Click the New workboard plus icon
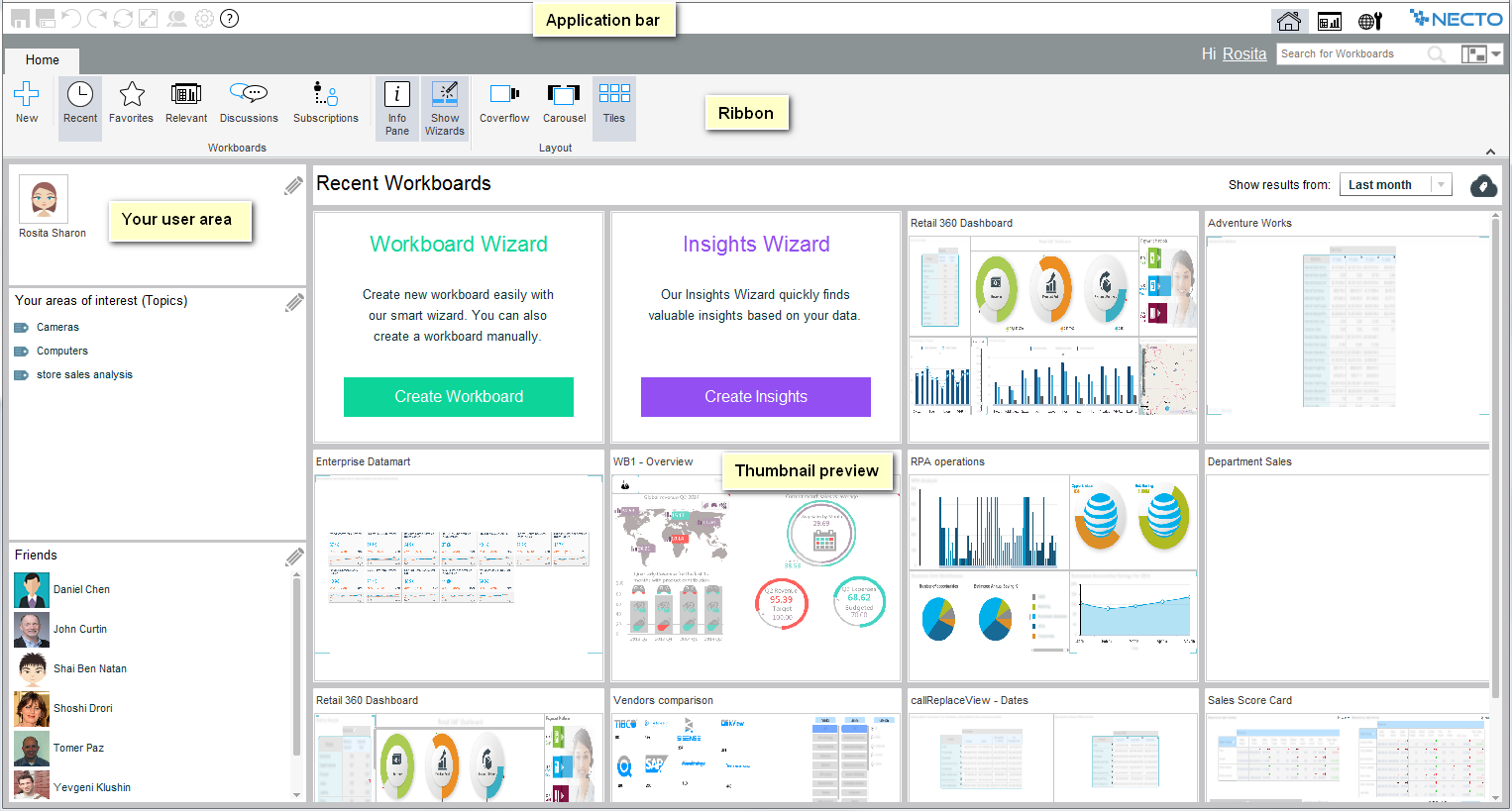 click(27, 95)
